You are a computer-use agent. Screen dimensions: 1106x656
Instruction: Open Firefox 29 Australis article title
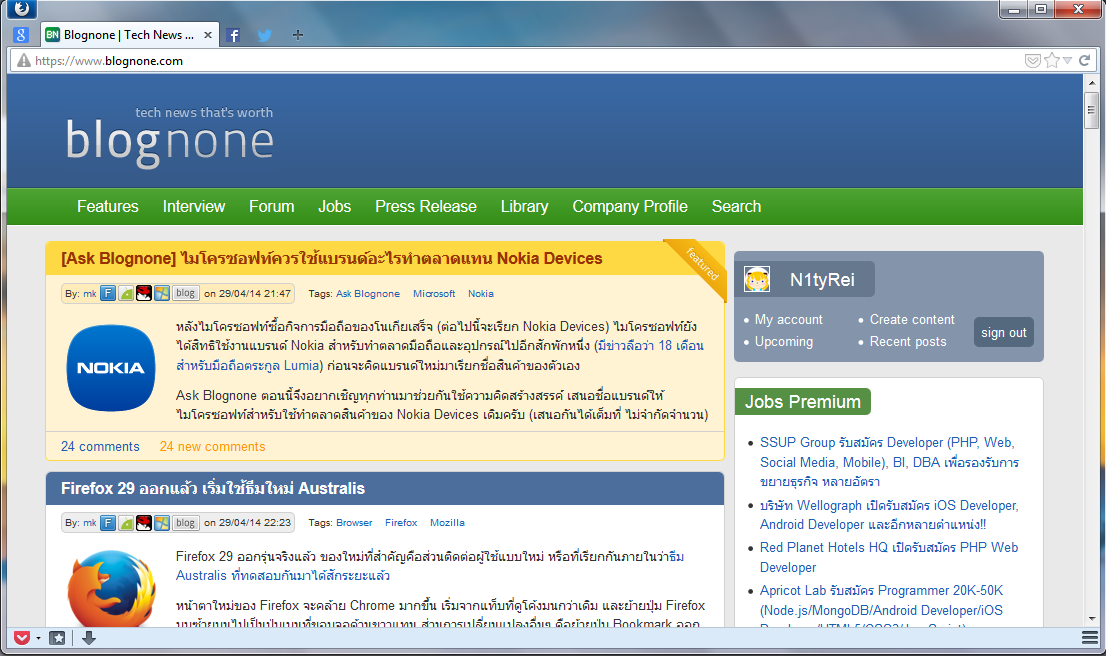pyautogui.click(x=213, y=488)
